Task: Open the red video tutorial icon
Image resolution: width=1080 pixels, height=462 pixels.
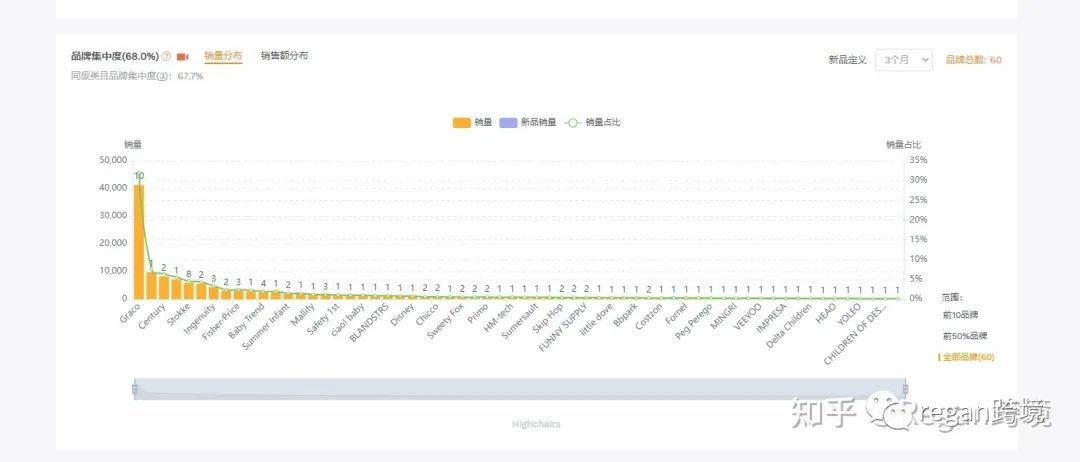Action: pos(183,57)
